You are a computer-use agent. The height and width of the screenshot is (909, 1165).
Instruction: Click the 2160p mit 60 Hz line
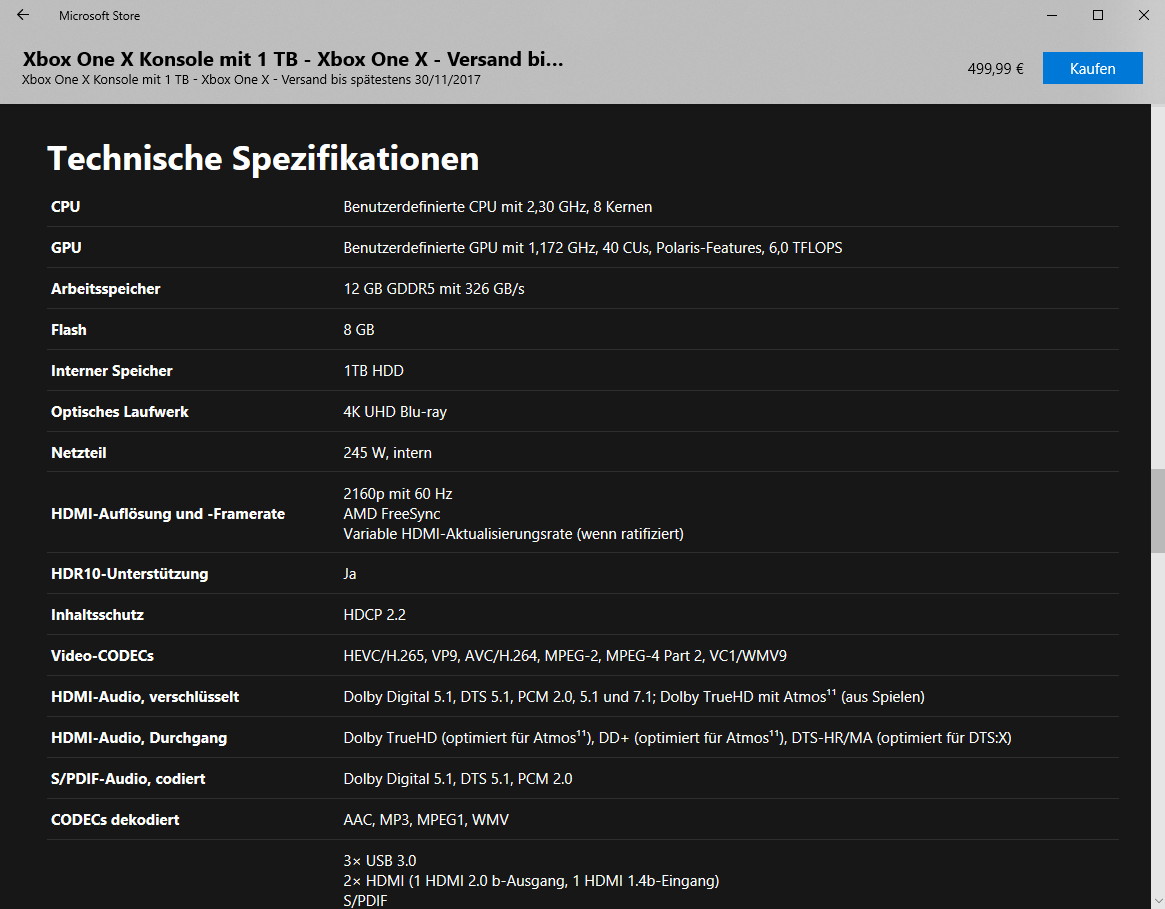click(x=397, y=494)
